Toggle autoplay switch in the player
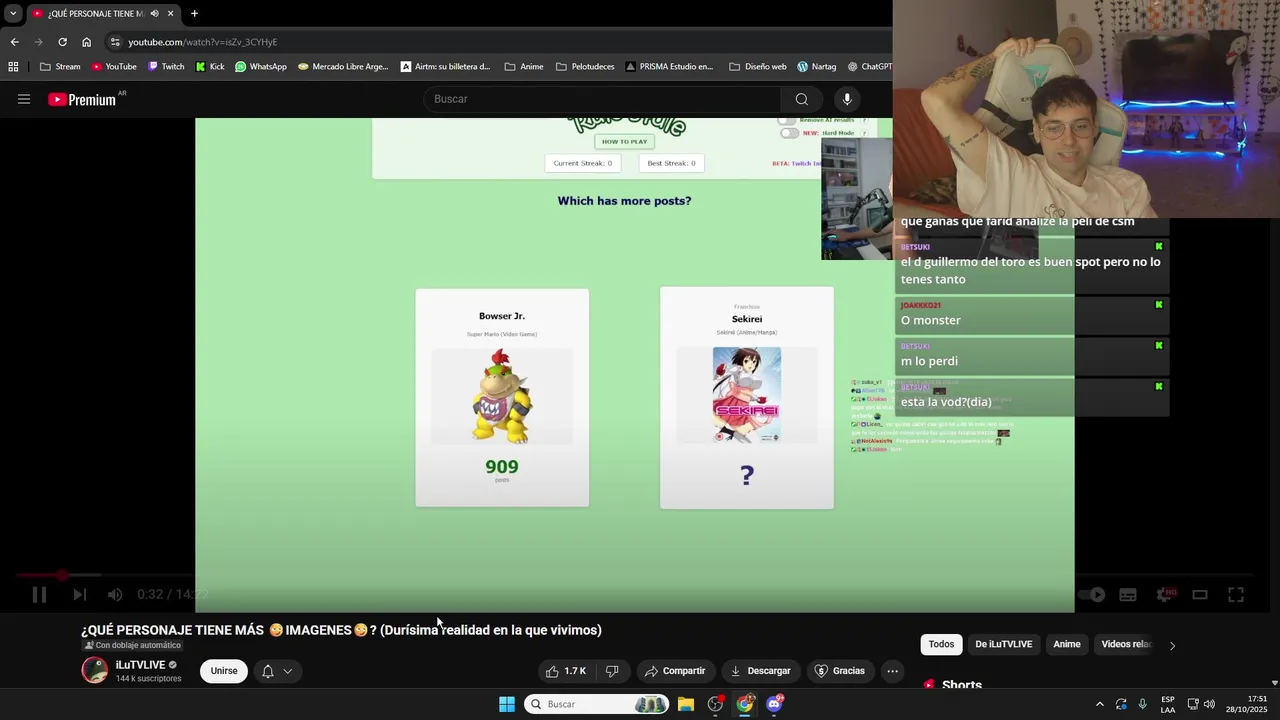The height and width of the screenshot is (720, 1280). (1092, 595)
